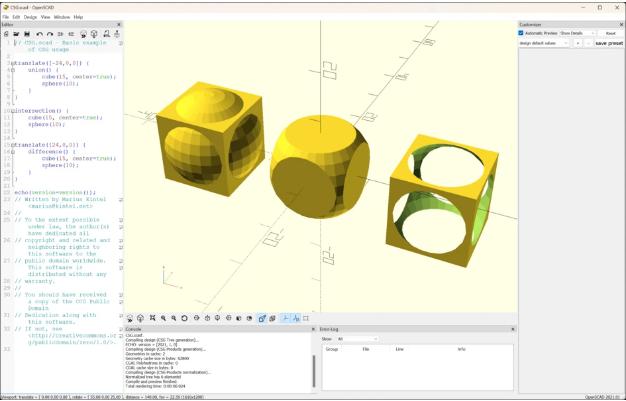Open the Help menu
Image resolution: width=626 pixels, height=401 pixels.
78,17
